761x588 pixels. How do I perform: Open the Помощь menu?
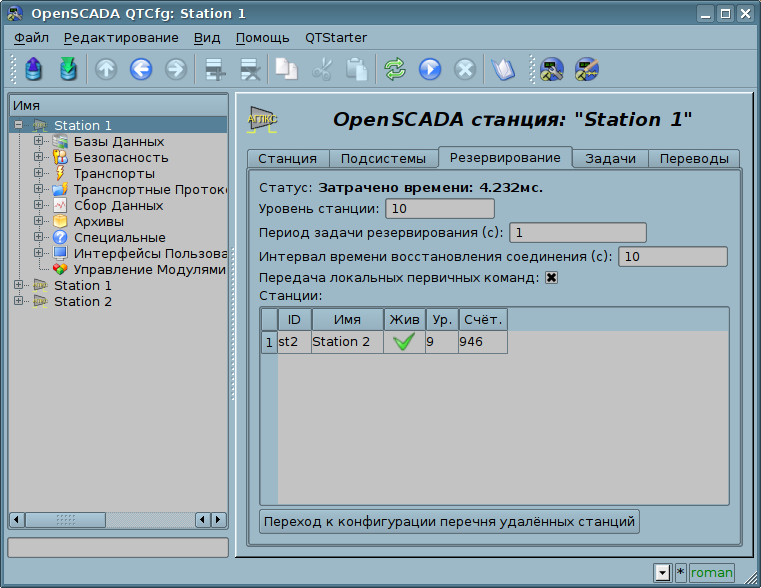[x=262, y=38]
